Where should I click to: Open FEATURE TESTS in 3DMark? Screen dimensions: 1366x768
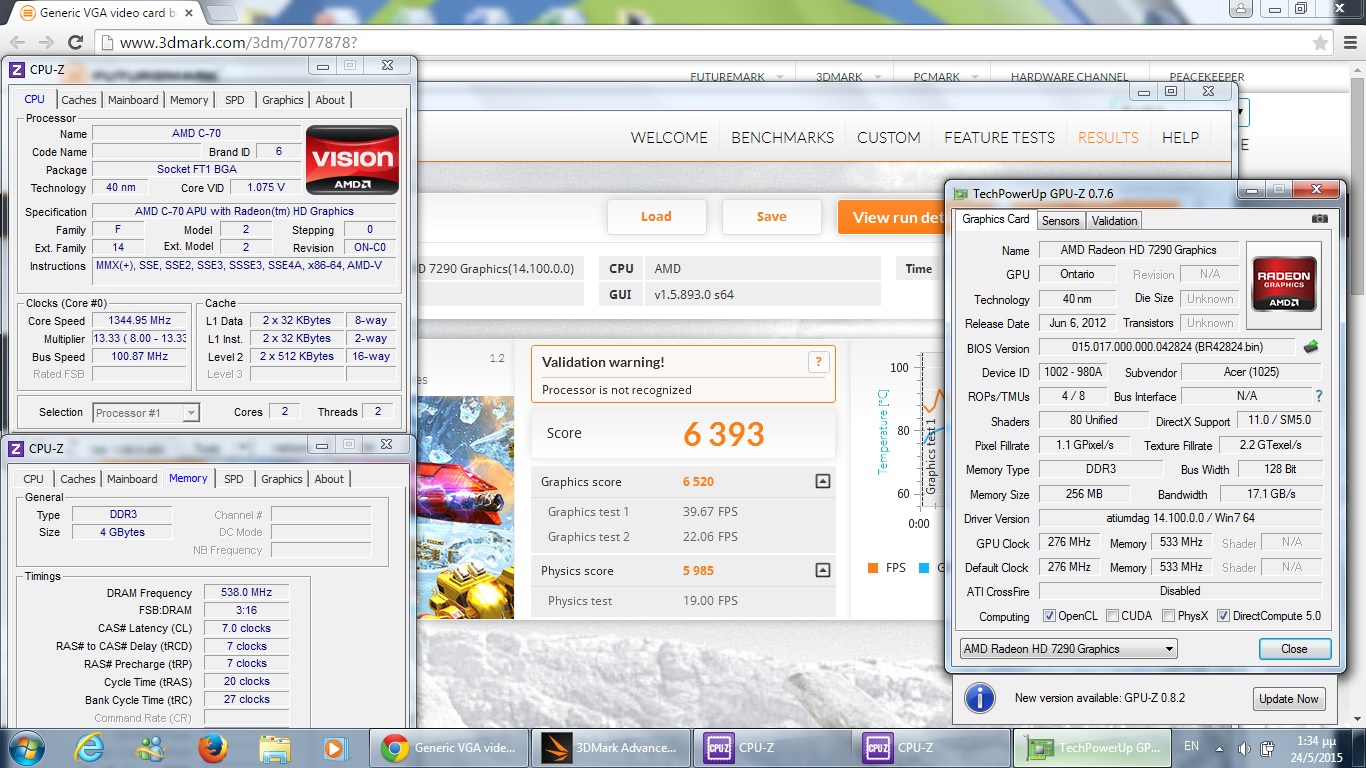tap(999, 138)
